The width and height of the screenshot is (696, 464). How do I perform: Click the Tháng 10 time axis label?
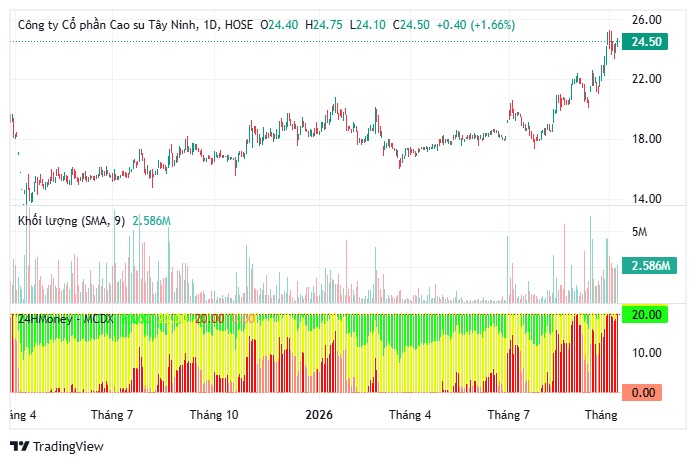point(214,415)
